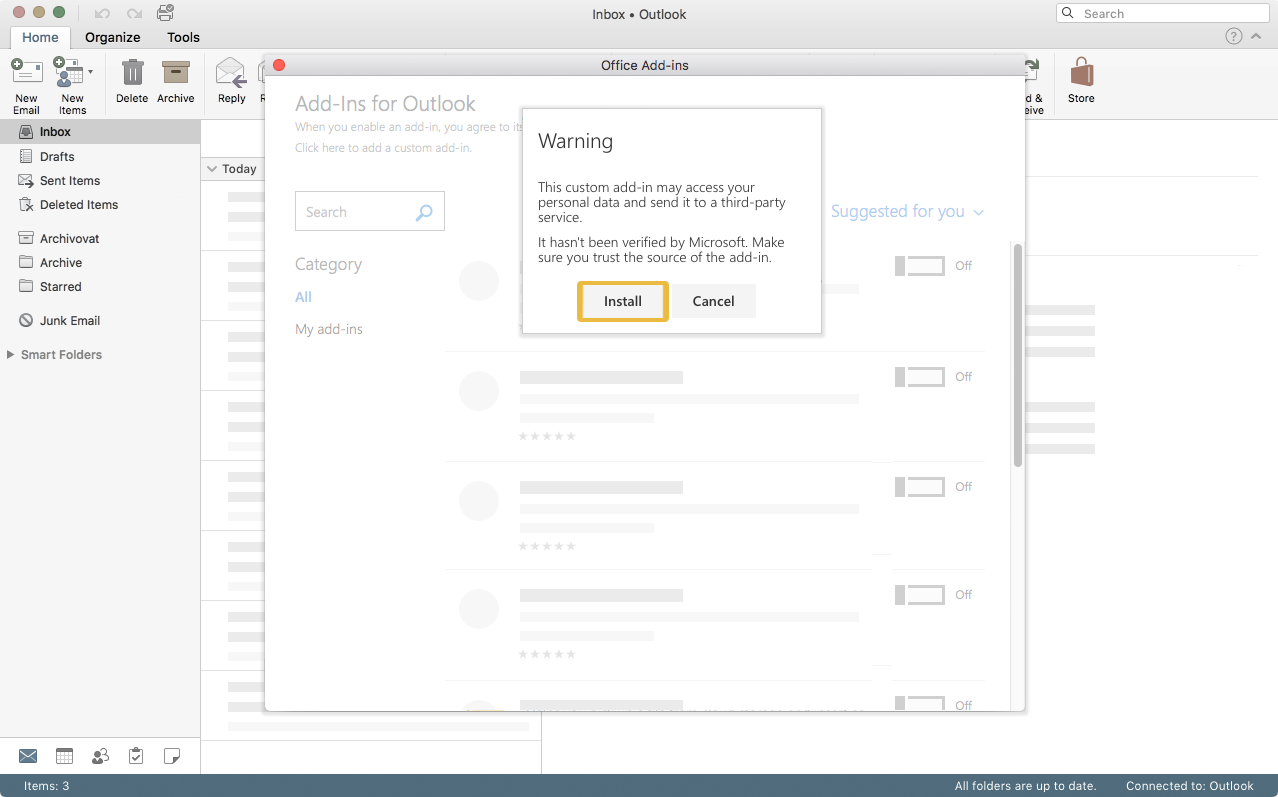Open the Store shopping bag icon
The image size is (1278, 797).
(x=1081, y=72)
